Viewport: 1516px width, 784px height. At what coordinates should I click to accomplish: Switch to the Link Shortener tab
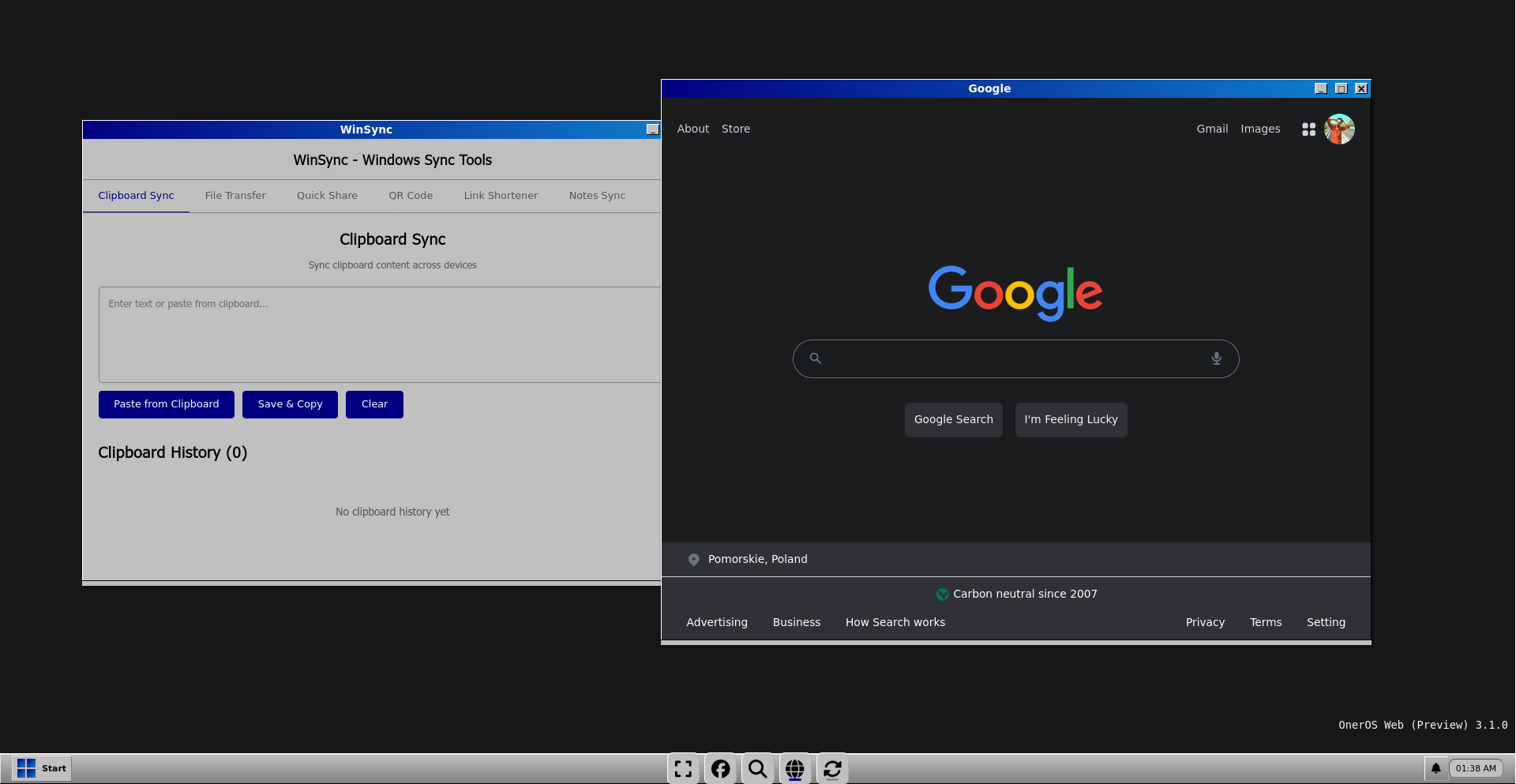point(501,196)
